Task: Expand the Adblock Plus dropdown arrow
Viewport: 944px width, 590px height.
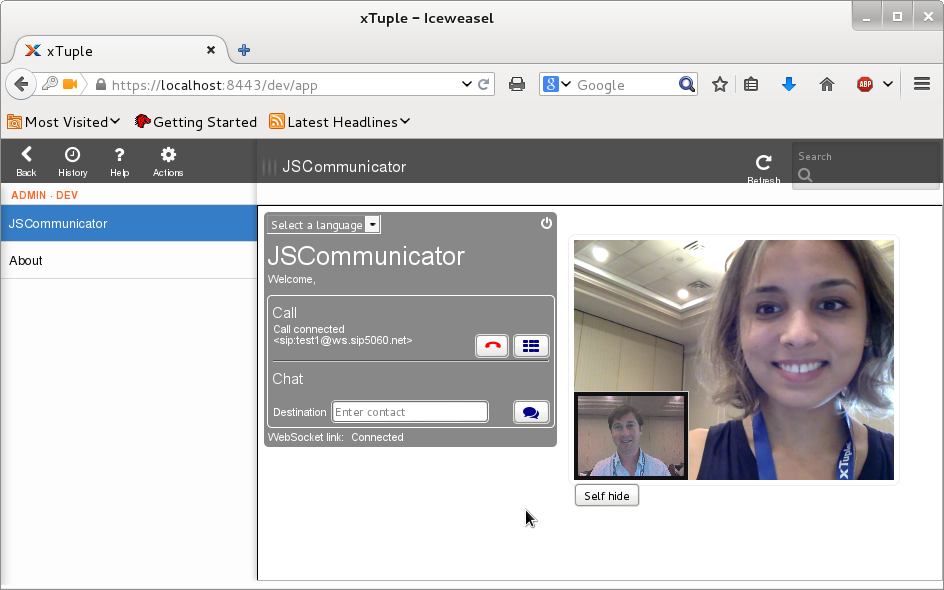Action: pos(888,84)
